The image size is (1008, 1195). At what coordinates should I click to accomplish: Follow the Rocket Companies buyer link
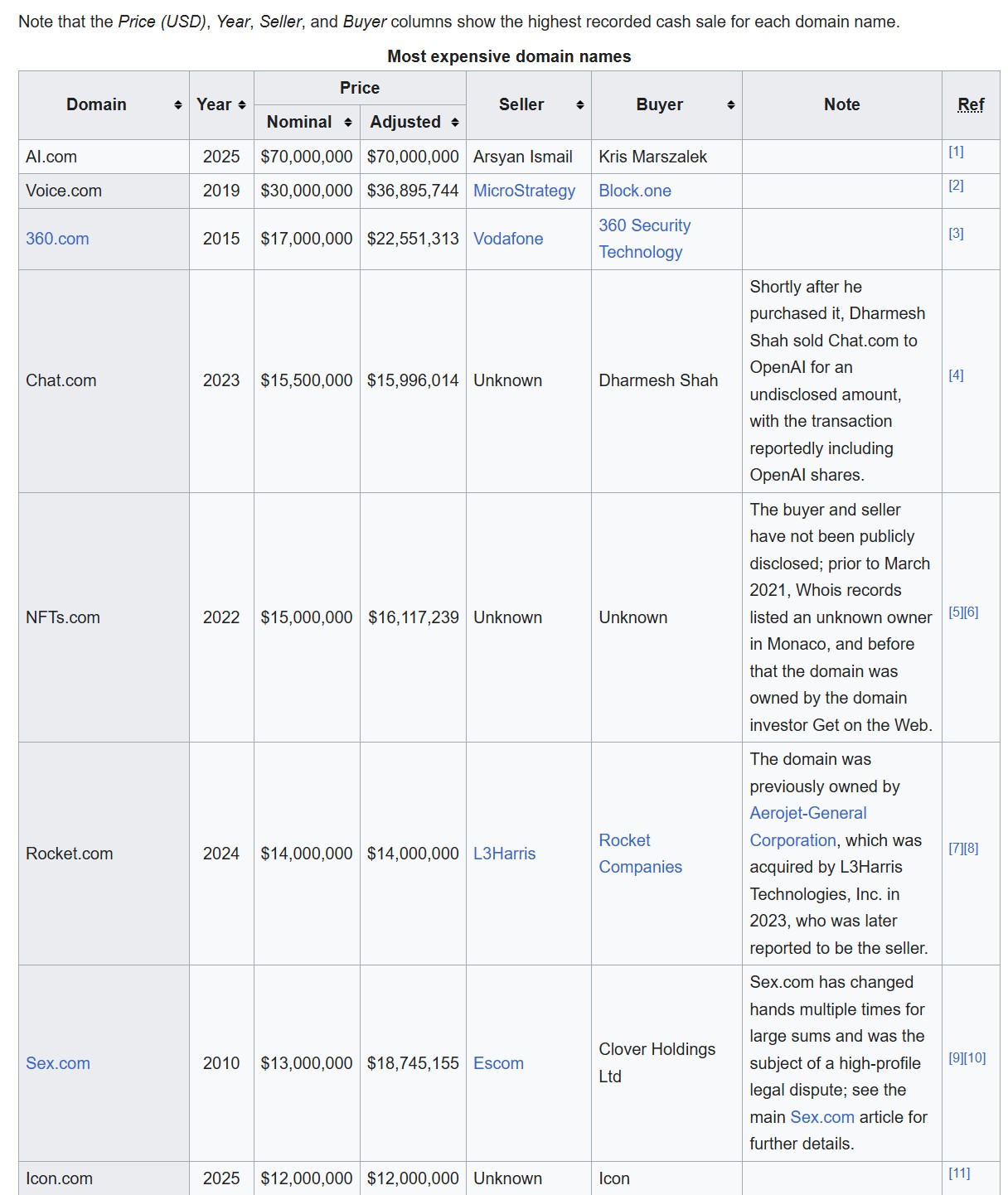640,854
